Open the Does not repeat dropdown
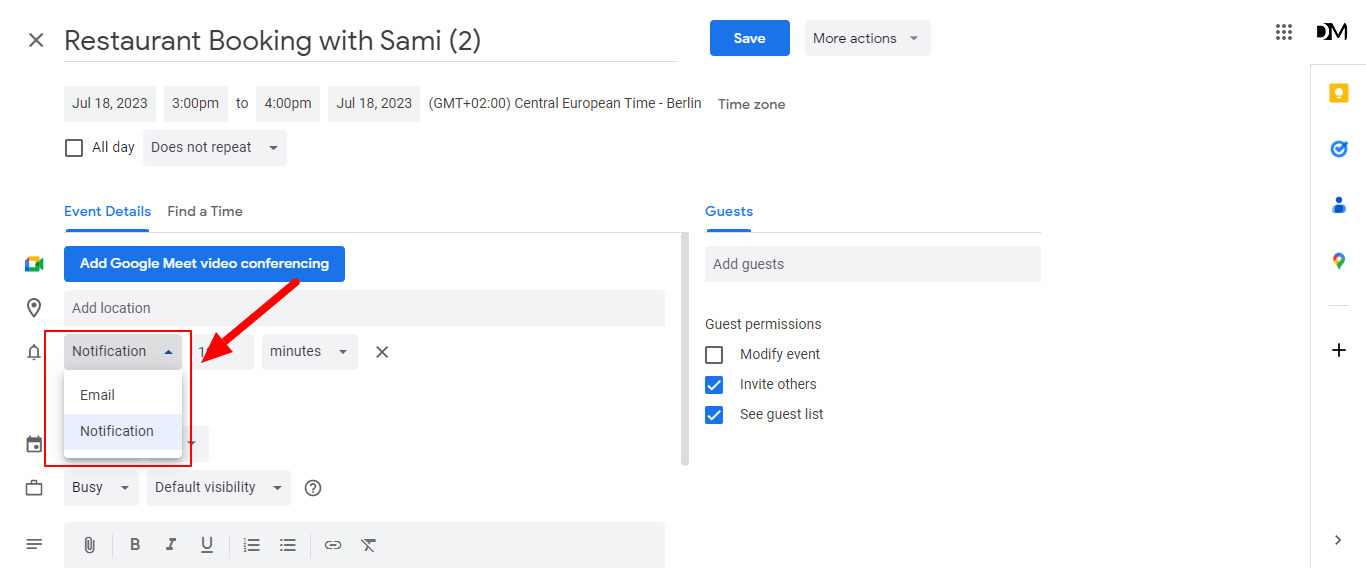Image resolution: width=1366 pixels, height=568 pixels. point(214,148)
